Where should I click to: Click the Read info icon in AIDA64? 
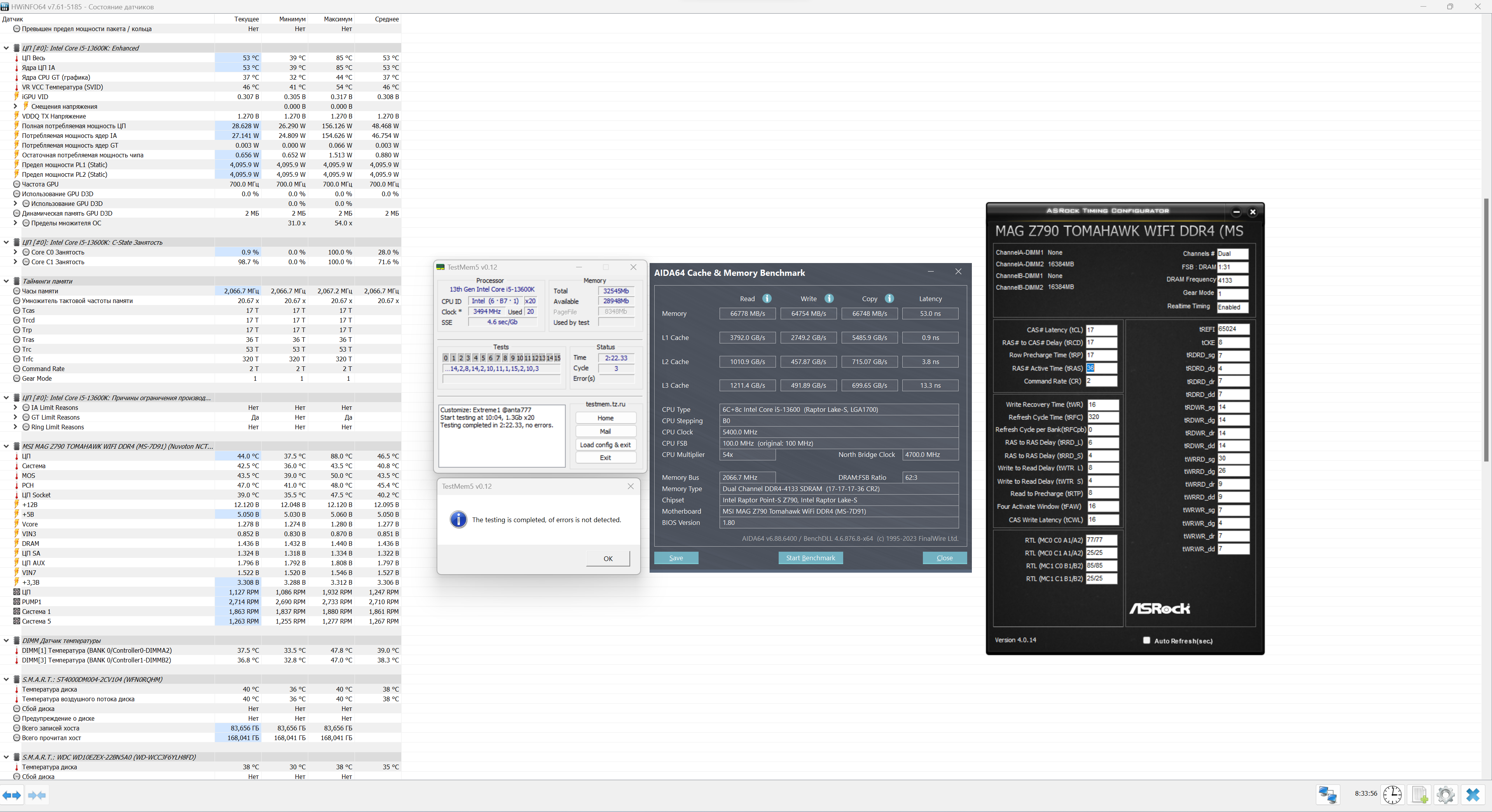[767, 299]
